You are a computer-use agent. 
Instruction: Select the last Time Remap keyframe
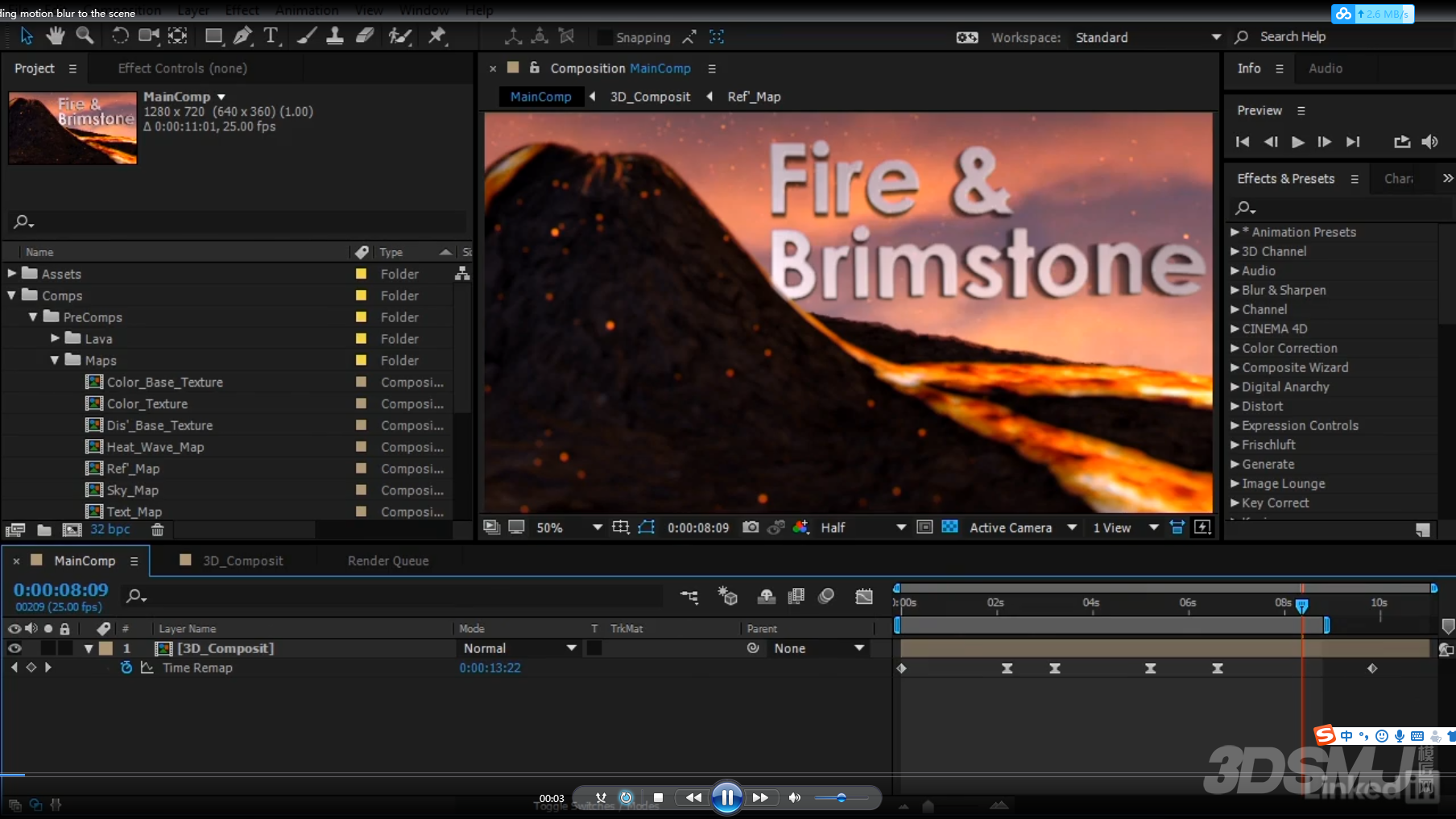pos(1372,668)
